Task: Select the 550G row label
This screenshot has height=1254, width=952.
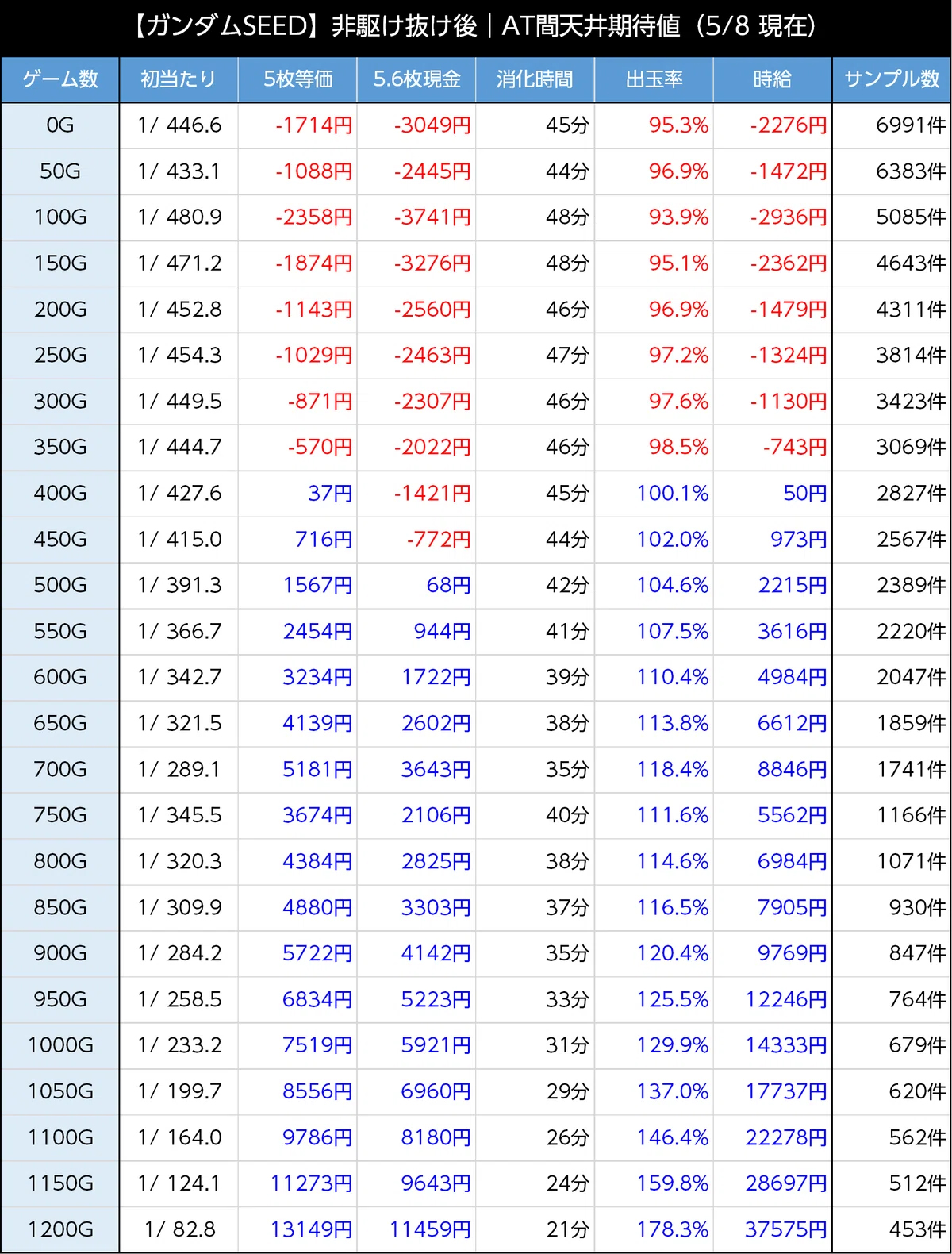Action: [x=60, y=632]
